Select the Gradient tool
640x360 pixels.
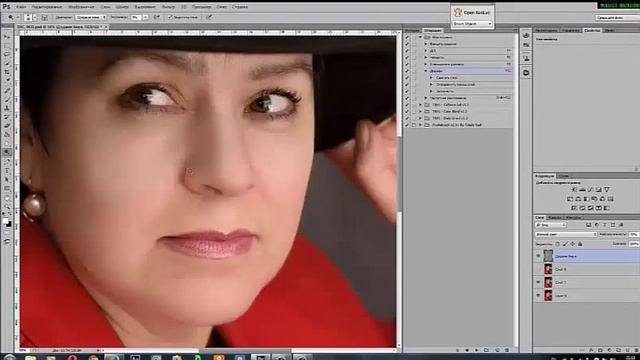click(x=7, y=135)
